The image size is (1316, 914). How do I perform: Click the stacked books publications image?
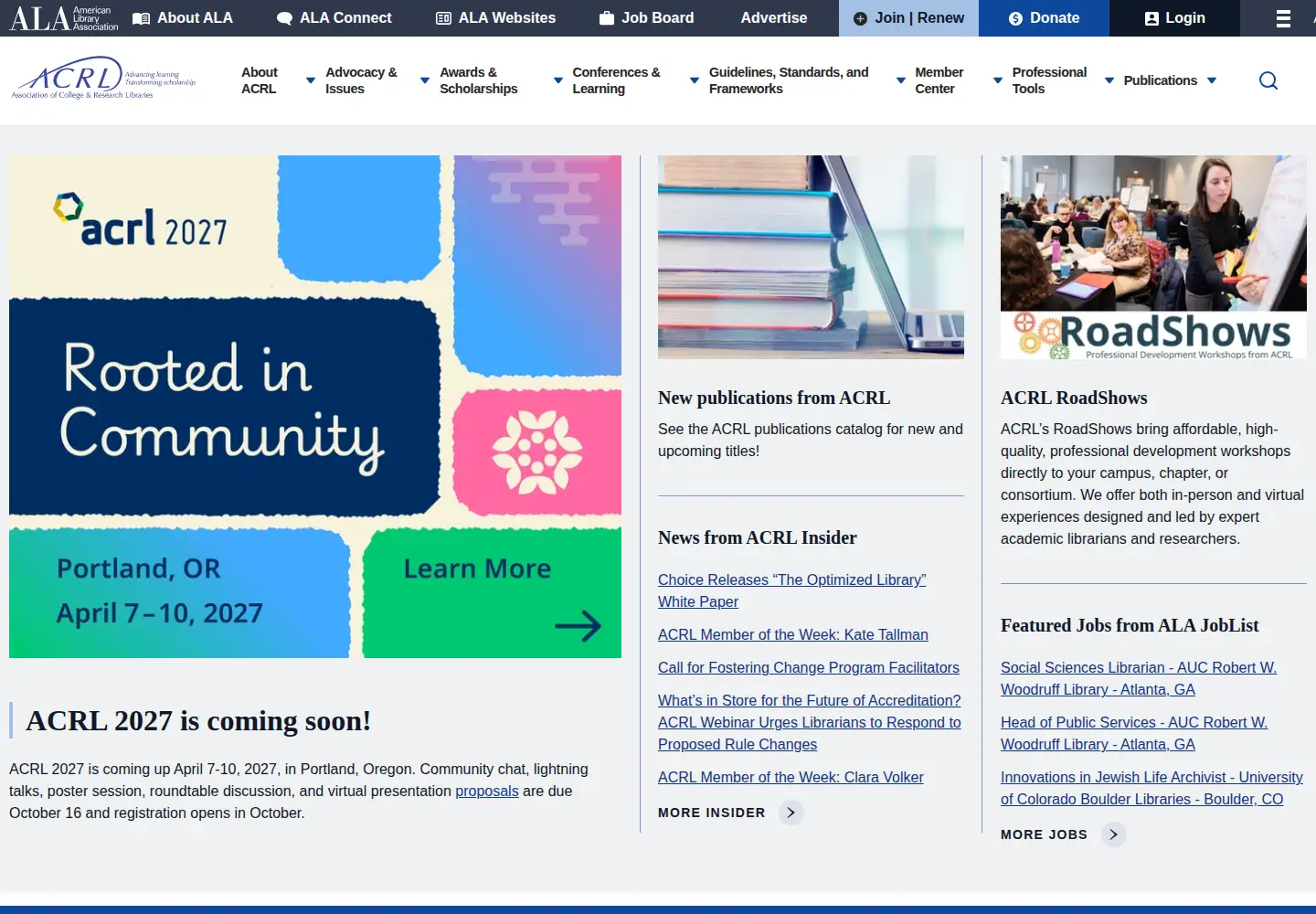click(811, 257)
